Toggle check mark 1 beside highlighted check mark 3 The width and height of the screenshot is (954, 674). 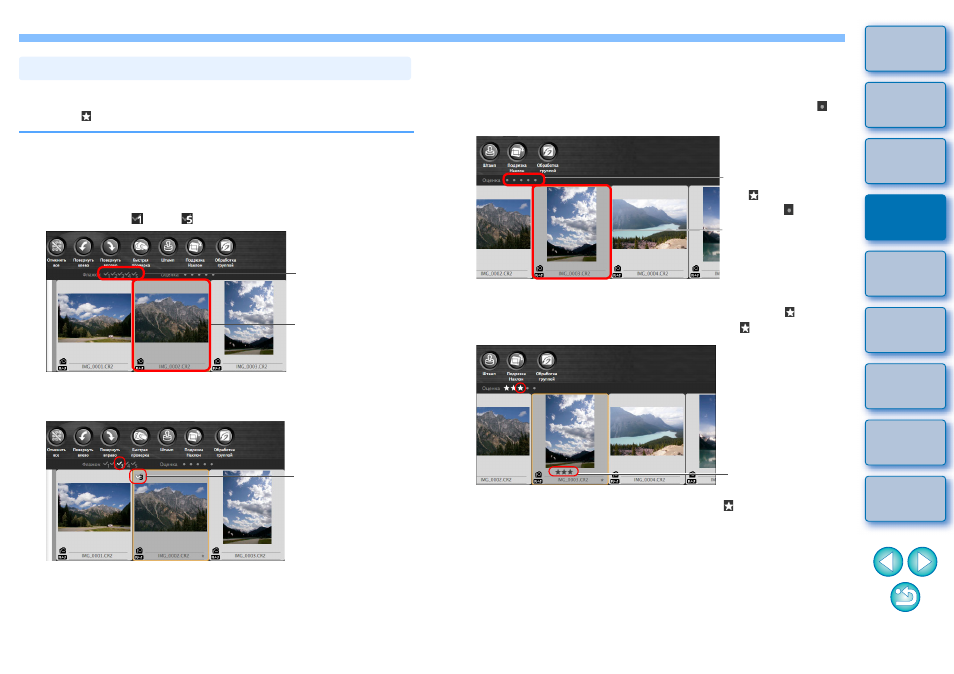point(106,464)
